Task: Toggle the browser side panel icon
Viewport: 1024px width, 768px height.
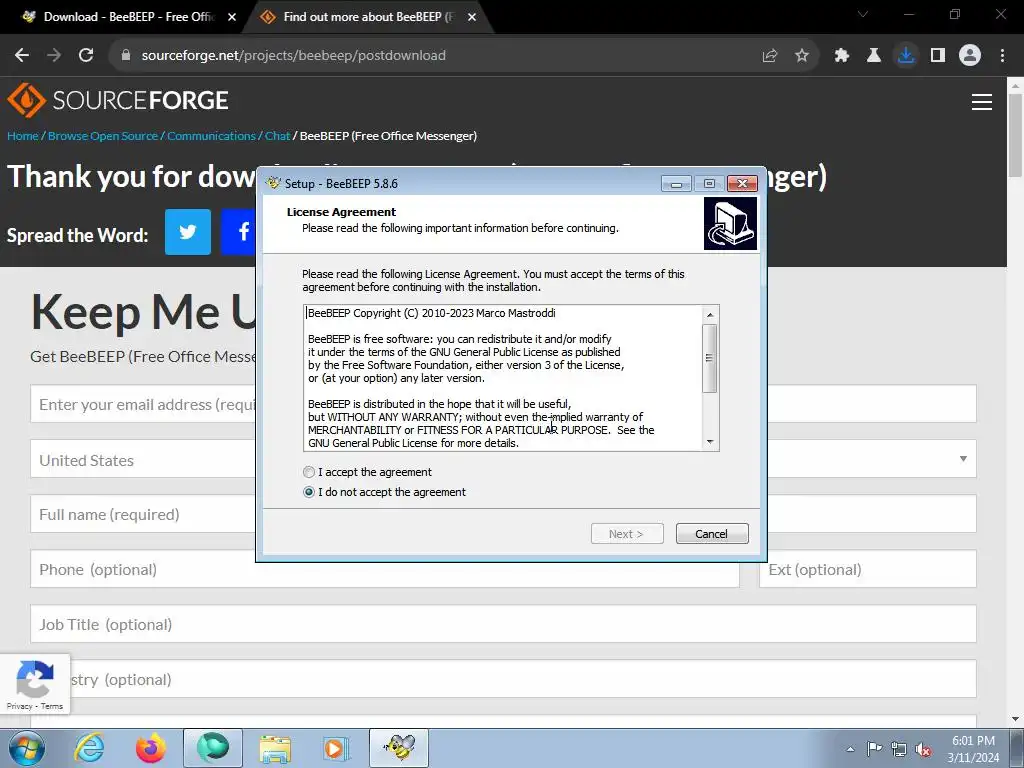Action: coord(938,56)
